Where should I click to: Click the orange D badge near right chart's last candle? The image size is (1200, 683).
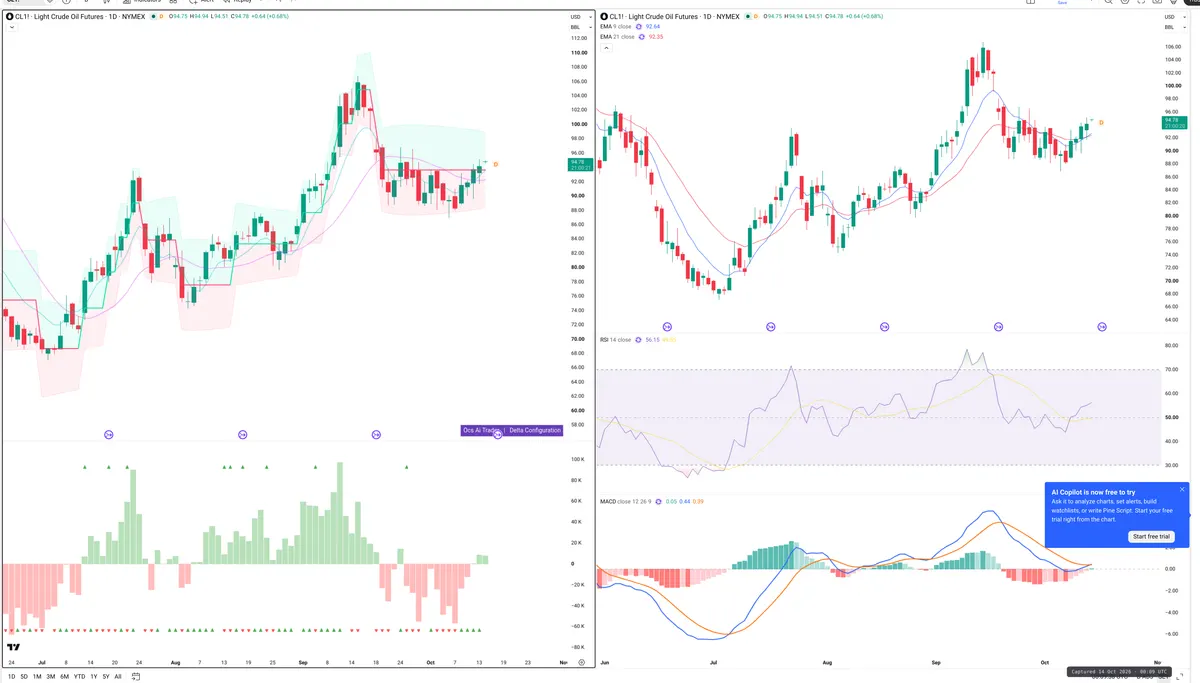click(1101, 122)
